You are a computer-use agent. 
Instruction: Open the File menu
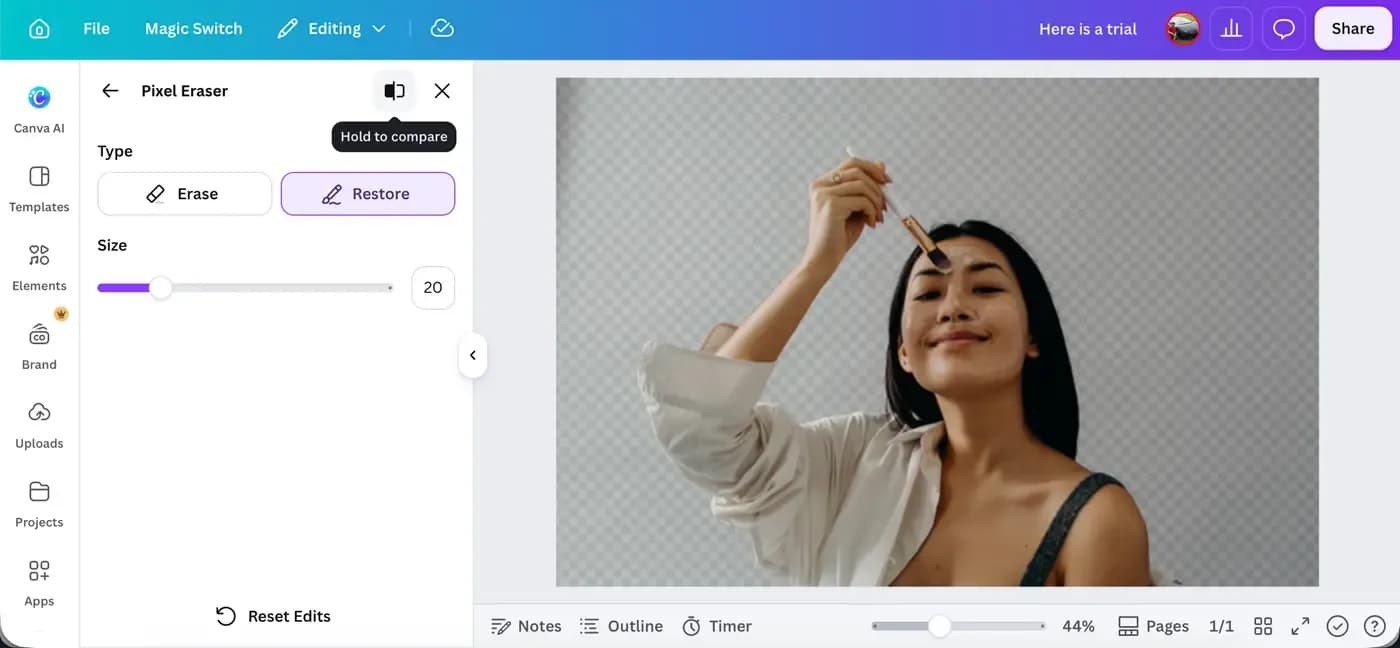coord(96,28)
